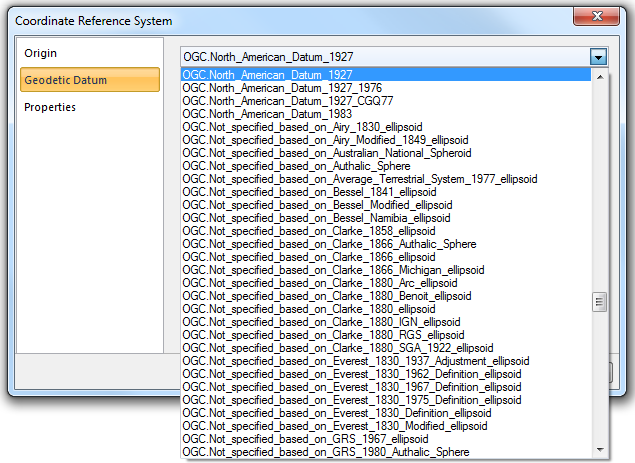Open the Properties section

pos(89,107)
